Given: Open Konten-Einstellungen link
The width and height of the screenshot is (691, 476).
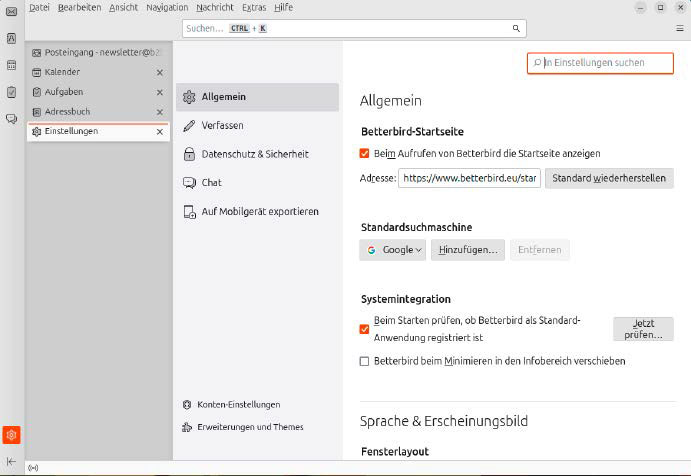Looking at the screenshot, I should coord(238,405).
